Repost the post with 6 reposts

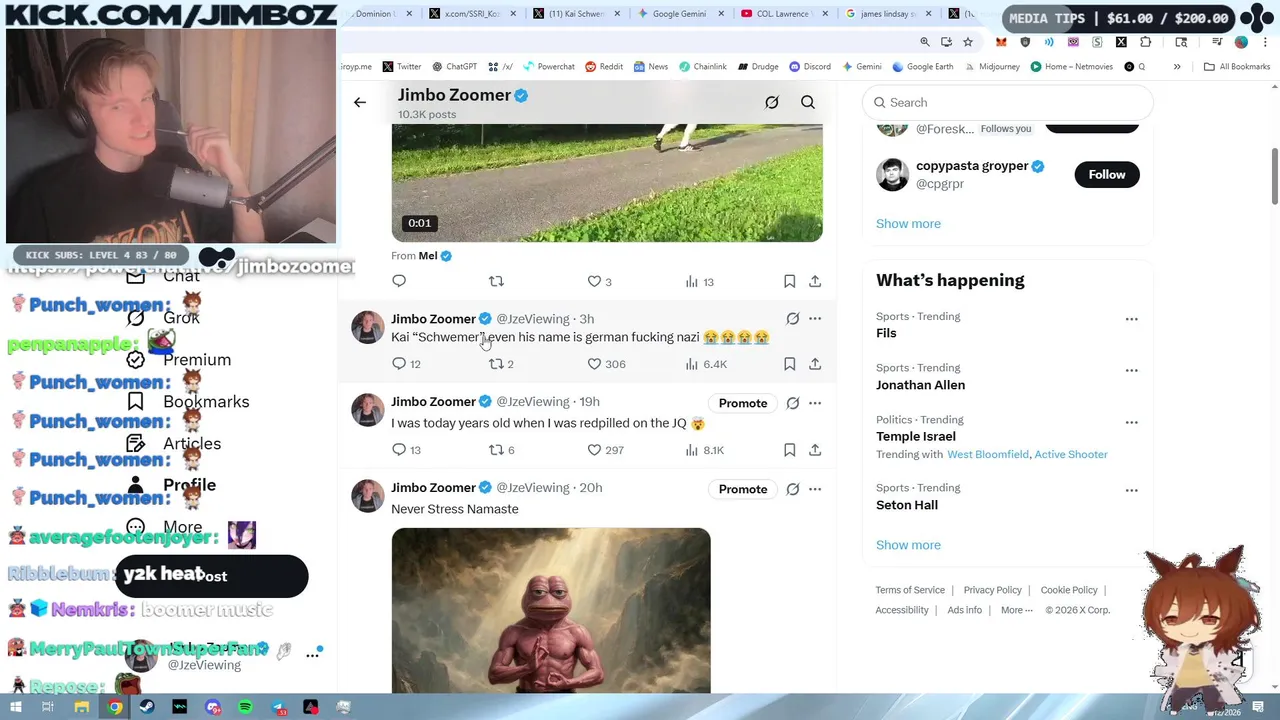501,450
